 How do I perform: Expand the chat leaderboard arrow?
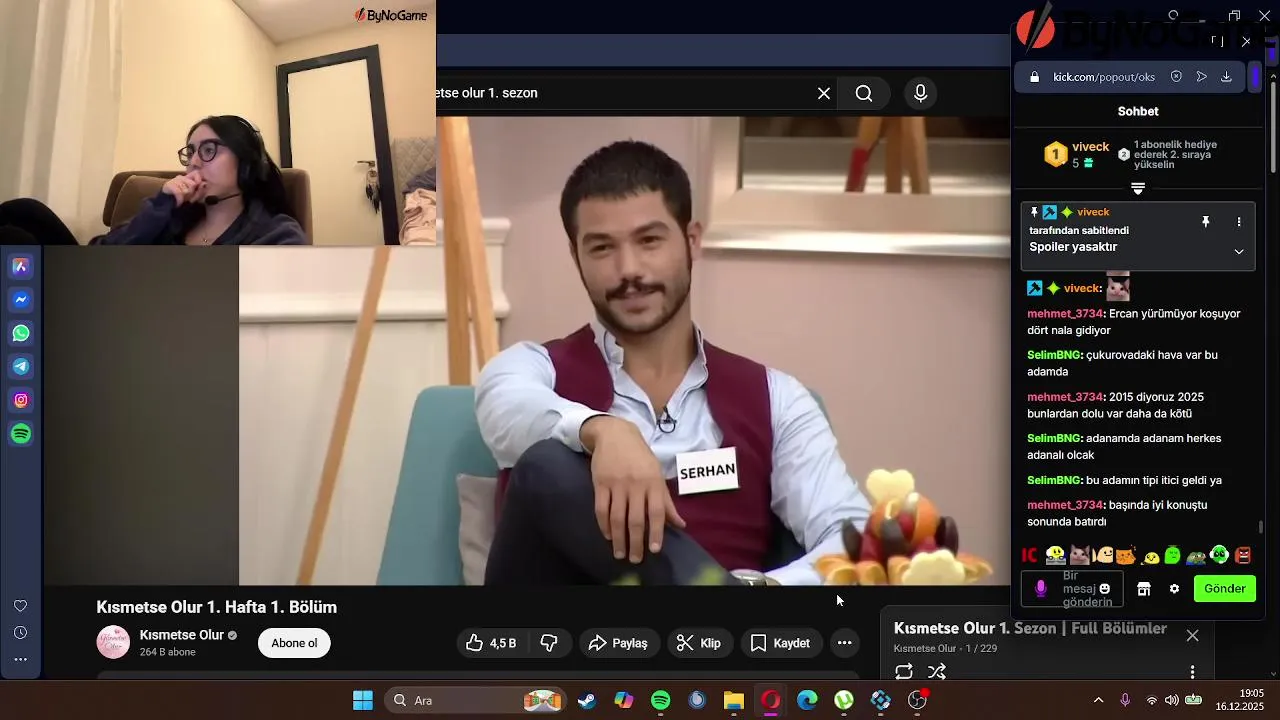(1138, 189)
